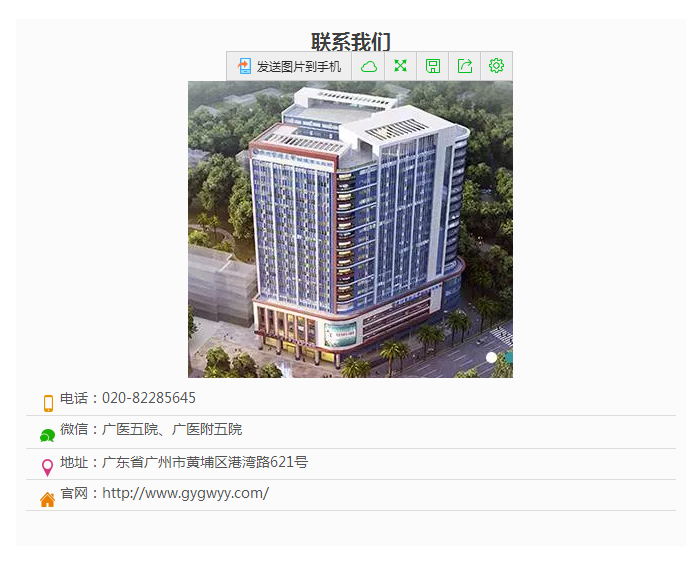
Task: Click the hospital building image
Action: point(350,229)
